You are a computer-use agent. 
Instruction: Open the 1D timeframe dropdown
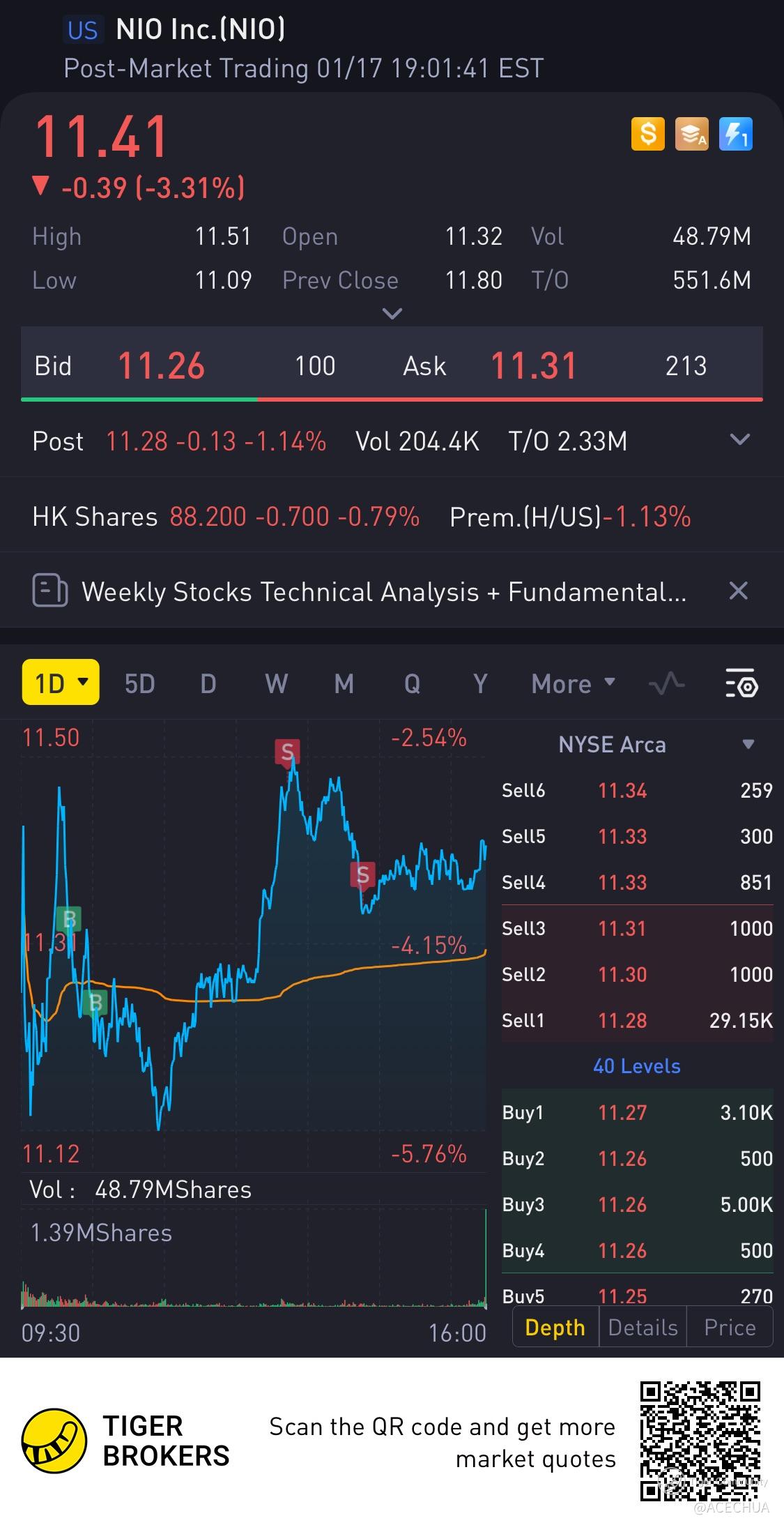tap(61, 683)
